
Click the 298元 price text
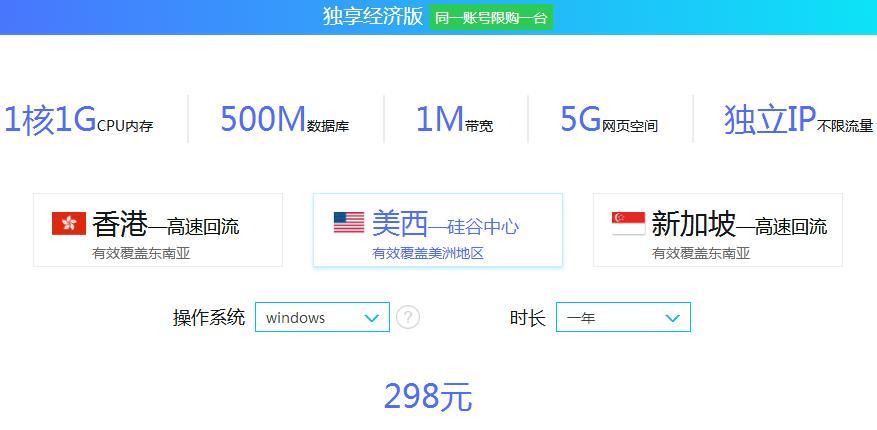click(428, 398)
